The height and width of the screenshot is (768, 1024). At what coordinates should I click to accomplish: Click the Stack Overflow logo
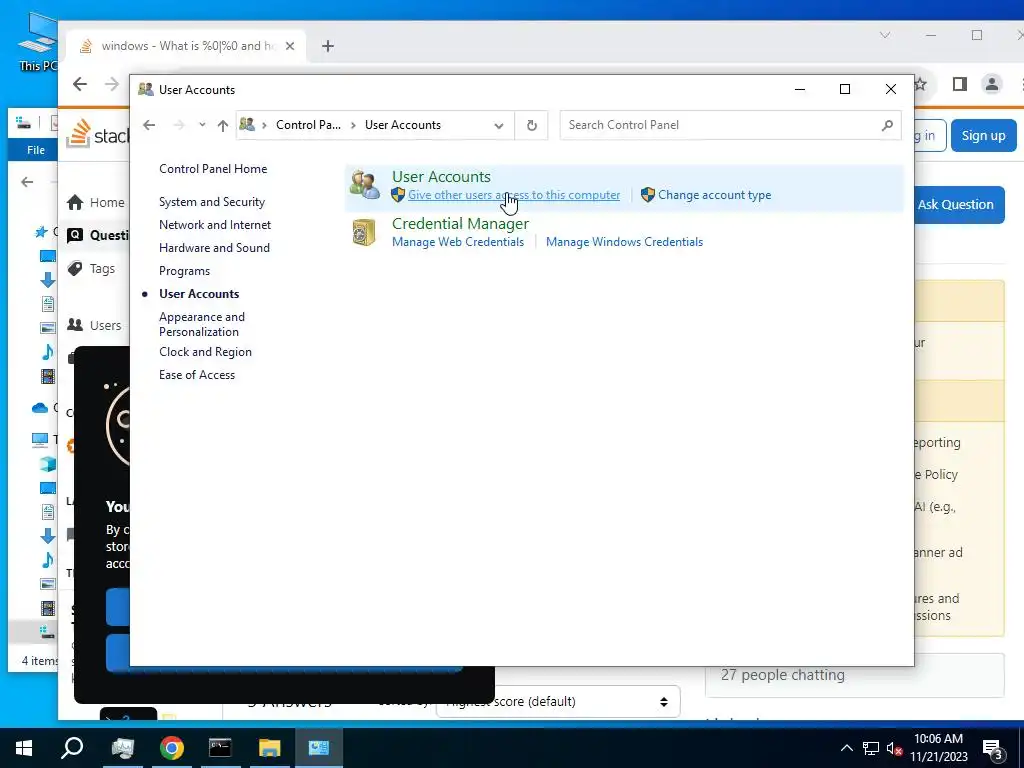tap(98, 134)
